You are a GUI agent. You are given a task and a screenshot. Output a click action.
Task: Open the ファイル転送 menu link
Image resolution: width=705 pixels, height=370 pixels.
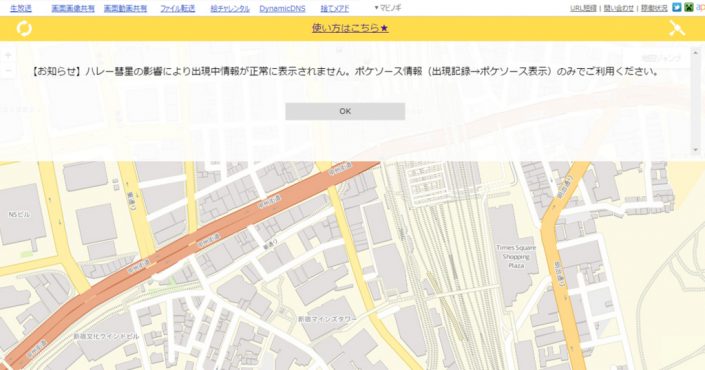[x=178, y=8]
